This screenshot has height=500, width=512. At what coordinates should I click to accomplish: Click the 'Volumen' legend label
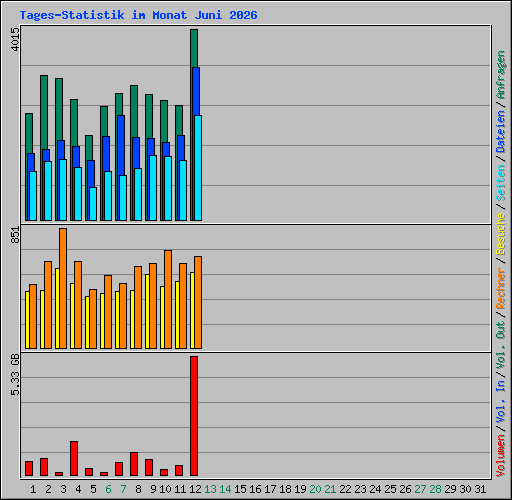[501, 456]
